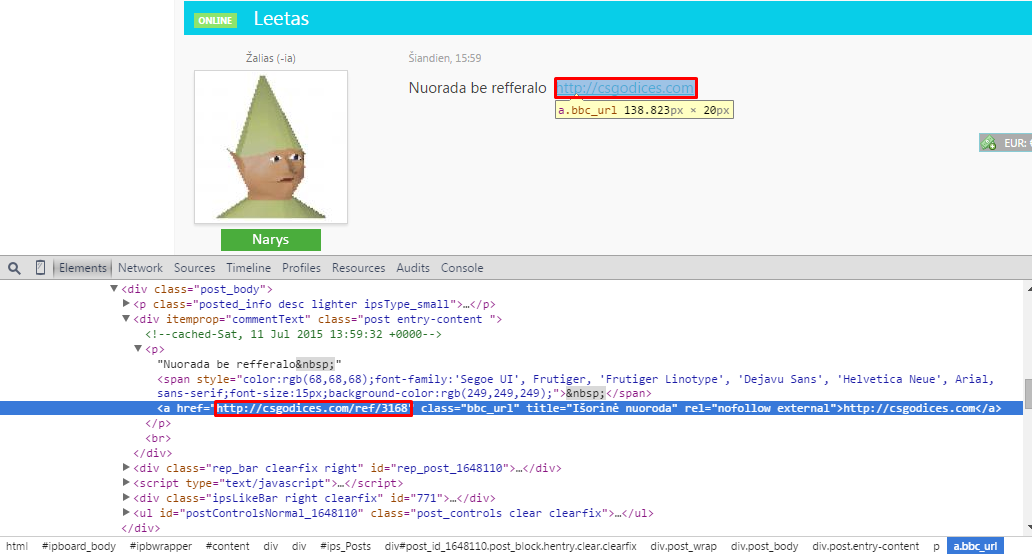Expand the rep_bar div node
Viewport: 1032px width, 554px height.
tap(126, 467)
